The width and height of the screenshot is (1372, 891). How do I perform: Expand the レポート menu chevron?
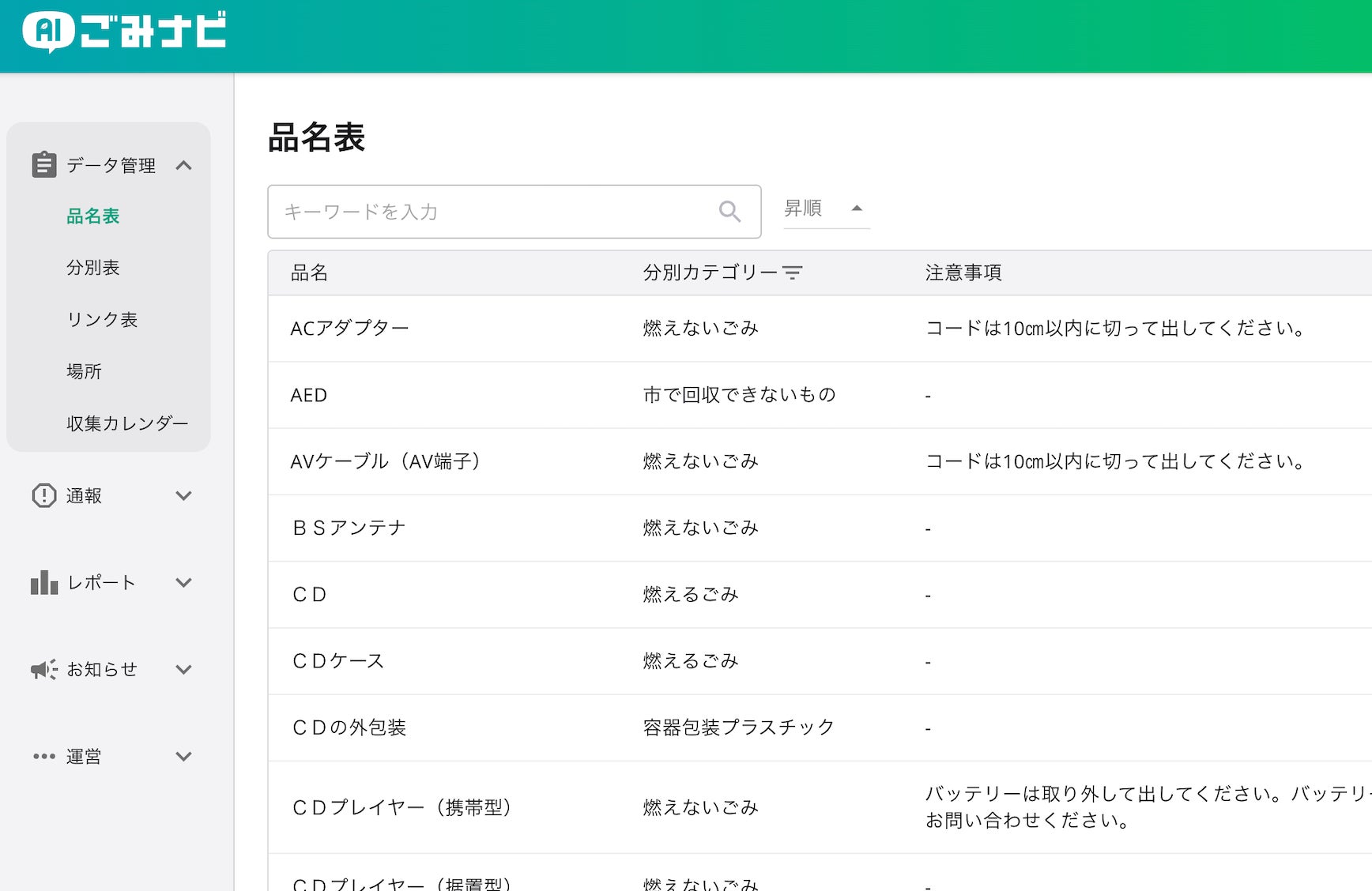point(184,582)
